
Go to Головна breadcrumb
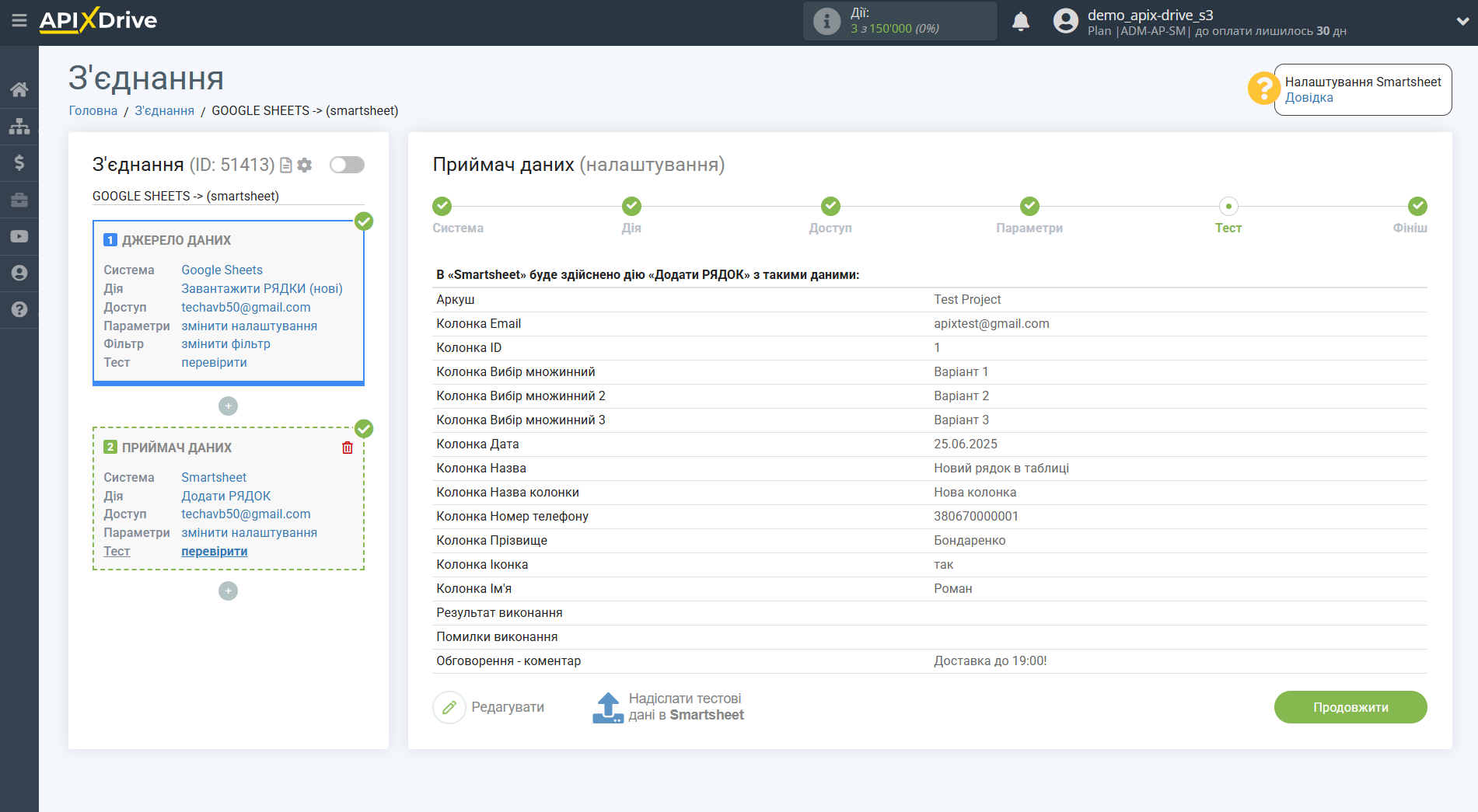tap(93, 110)
